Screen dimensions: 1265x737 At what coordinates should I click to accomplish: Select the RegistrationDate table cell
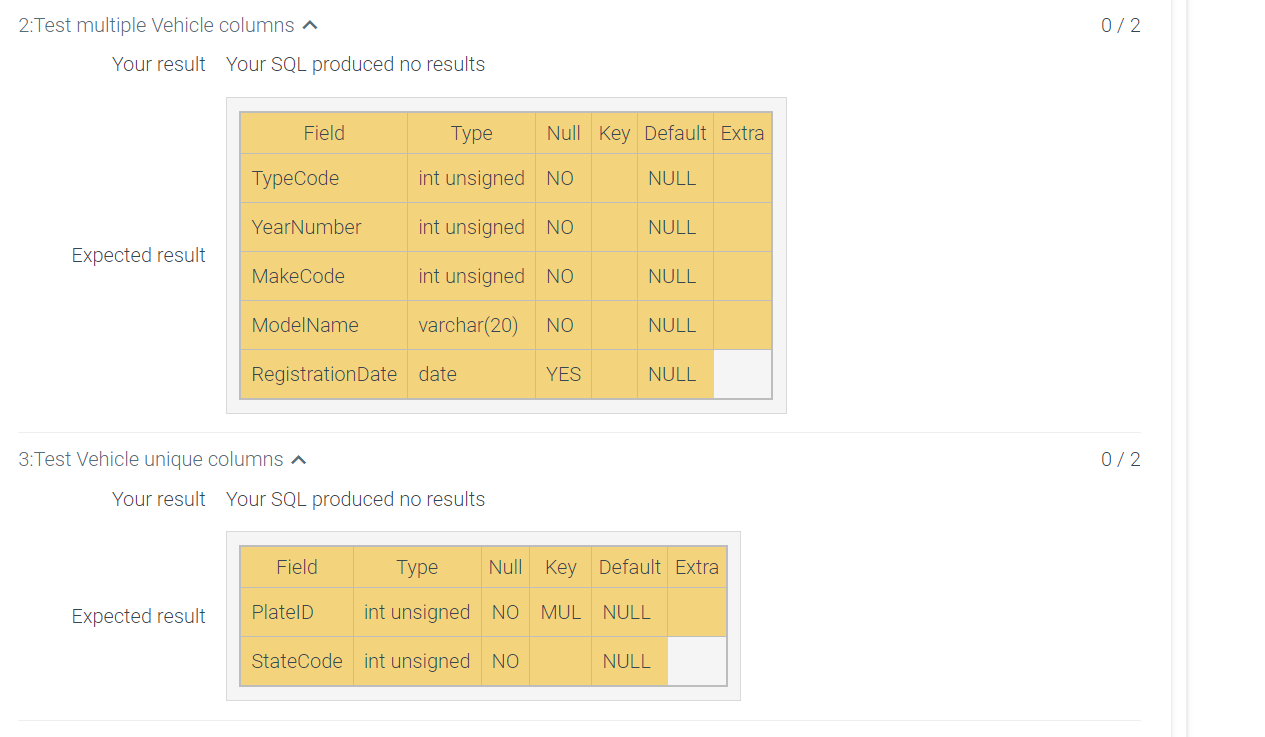[323, 374]
